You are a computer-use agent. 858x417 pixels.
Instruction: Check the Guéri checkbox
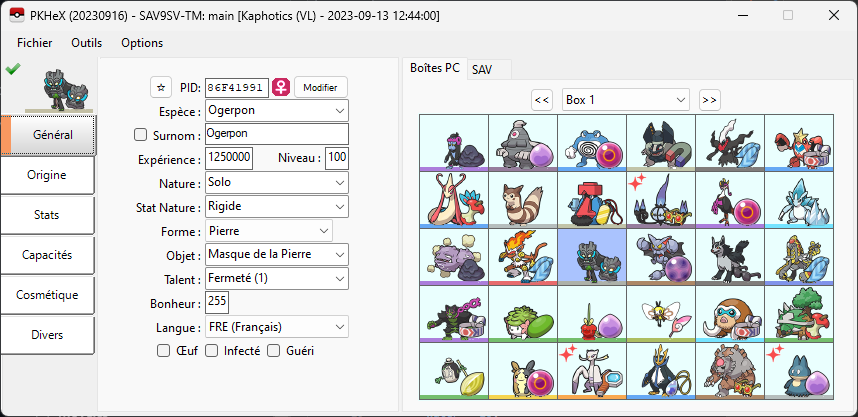[x=274, y=351]
